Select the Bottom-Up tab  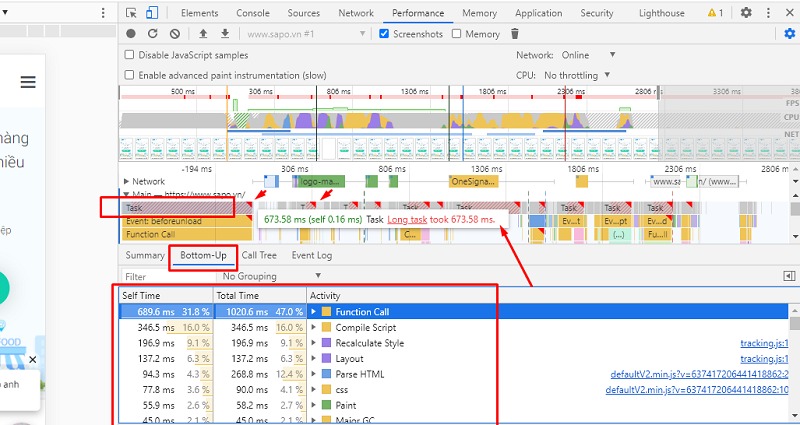click(203, 255)
